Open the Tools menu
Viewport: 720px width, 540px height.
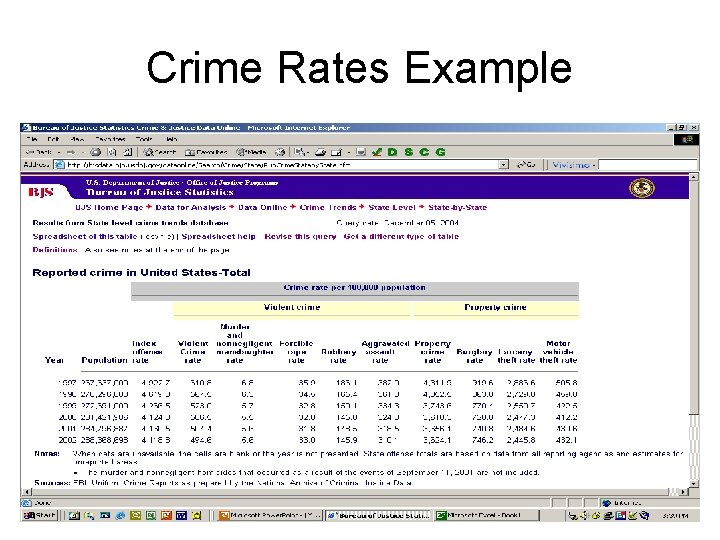click(x=144, y=139)
